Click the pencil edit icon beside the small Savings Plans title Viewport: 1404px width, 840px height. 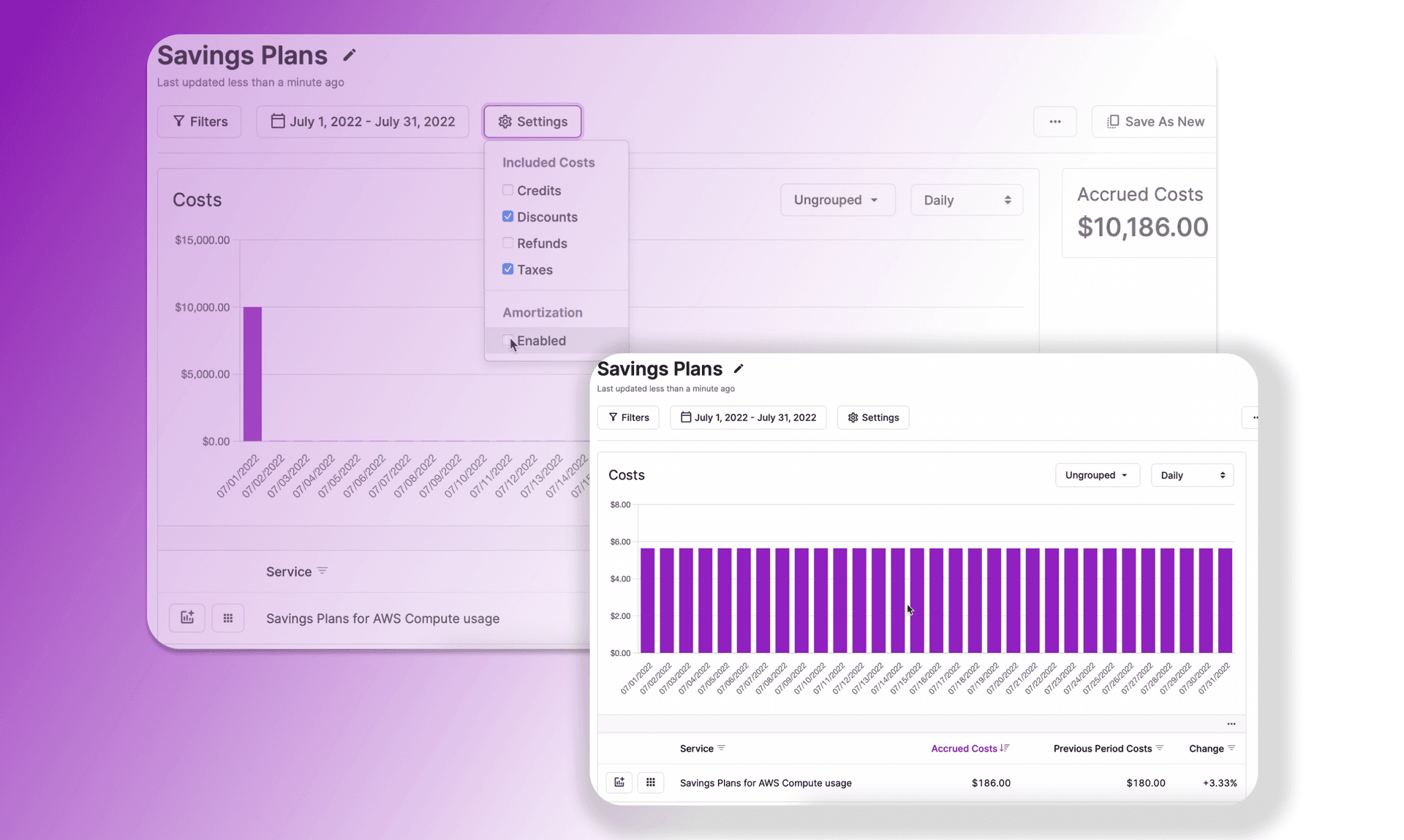click(739, 368)
